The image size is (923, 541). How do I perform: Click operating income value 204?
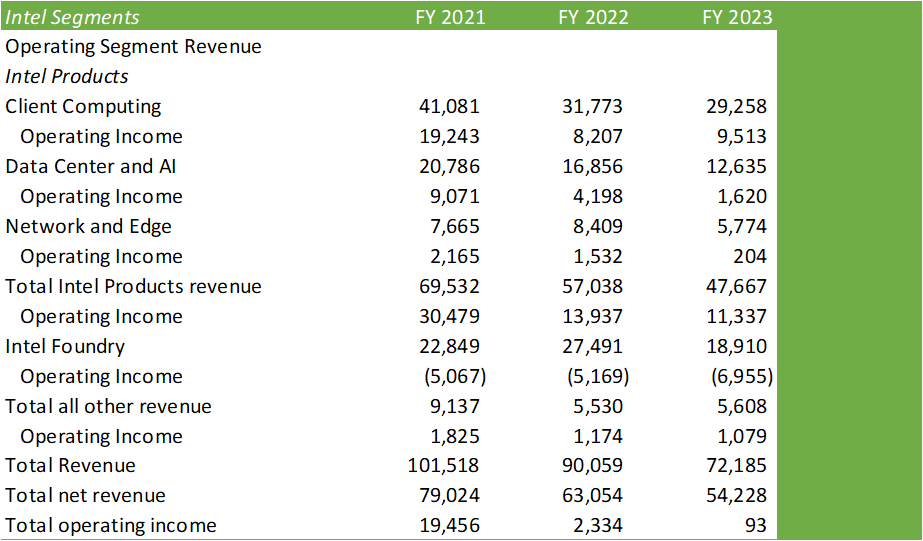(750, 257)
